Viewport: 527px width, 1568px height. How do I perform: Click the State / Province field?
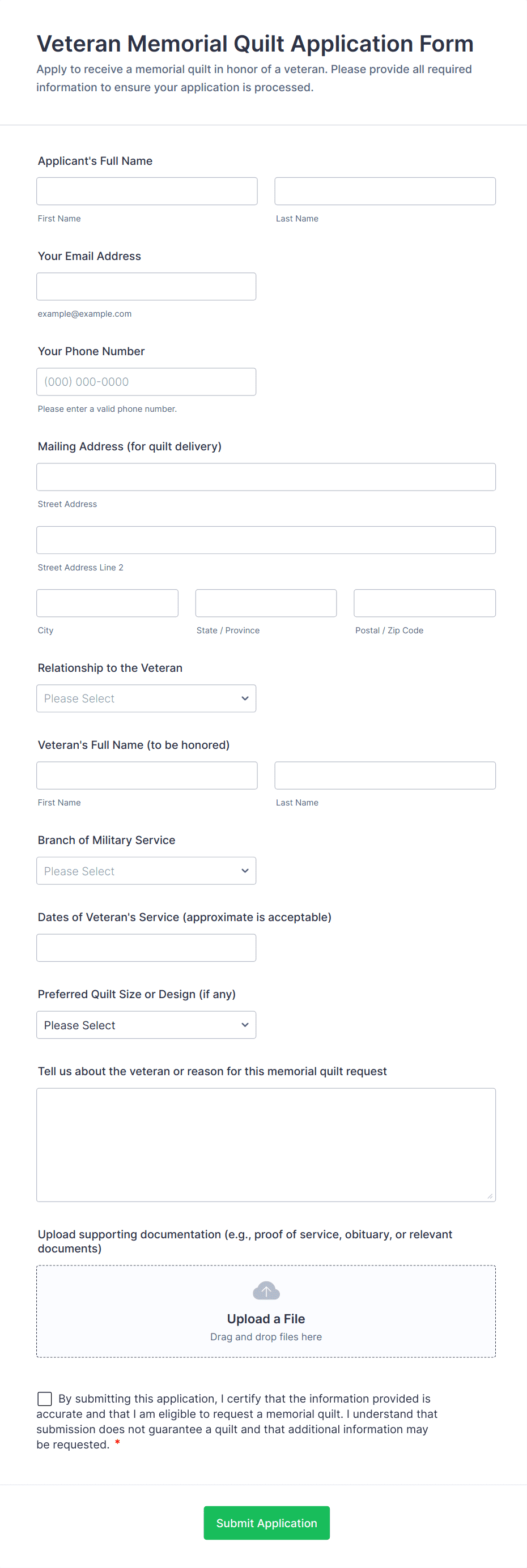[266, 603]
